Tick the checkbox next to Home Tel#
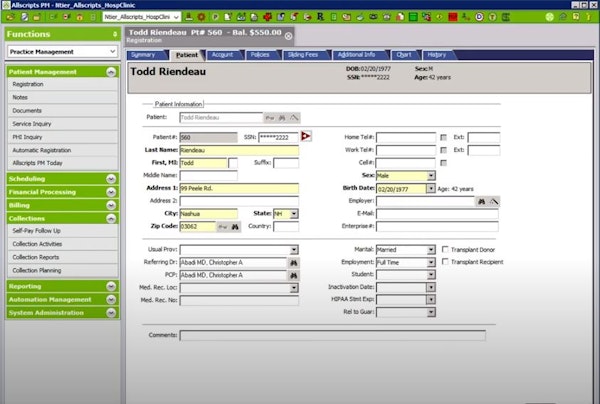 click(x=443, y=137)
